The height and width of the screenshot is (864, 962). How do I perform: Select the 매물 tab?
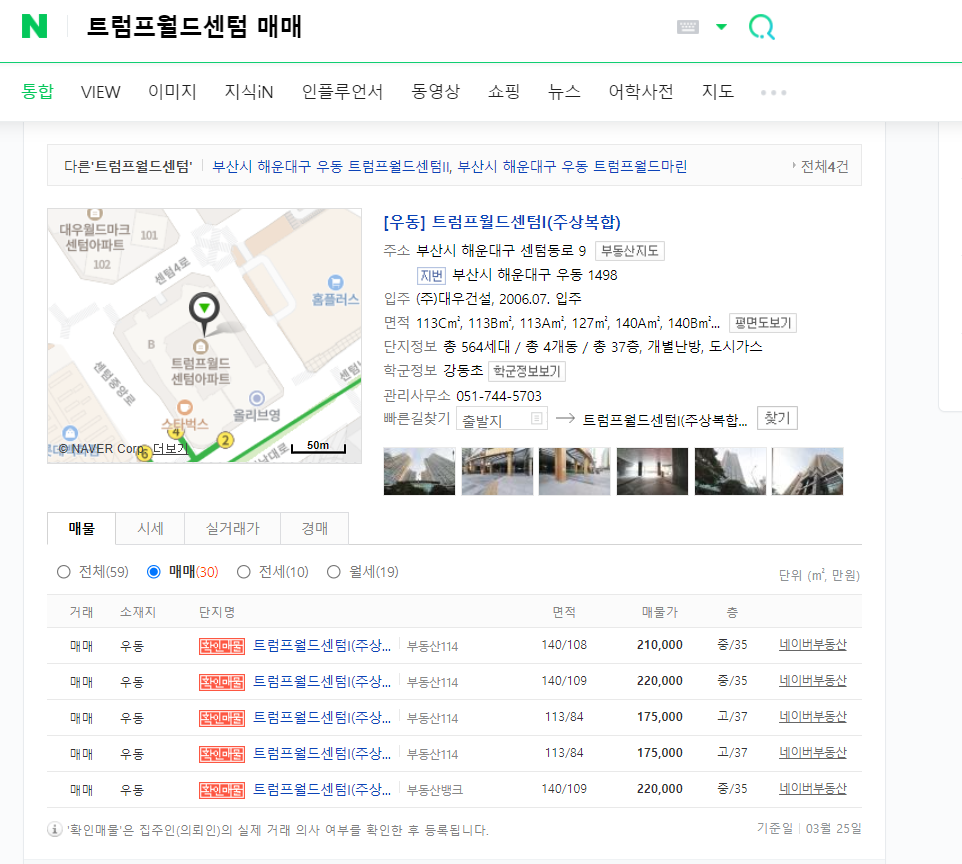[x=82, y=528]
